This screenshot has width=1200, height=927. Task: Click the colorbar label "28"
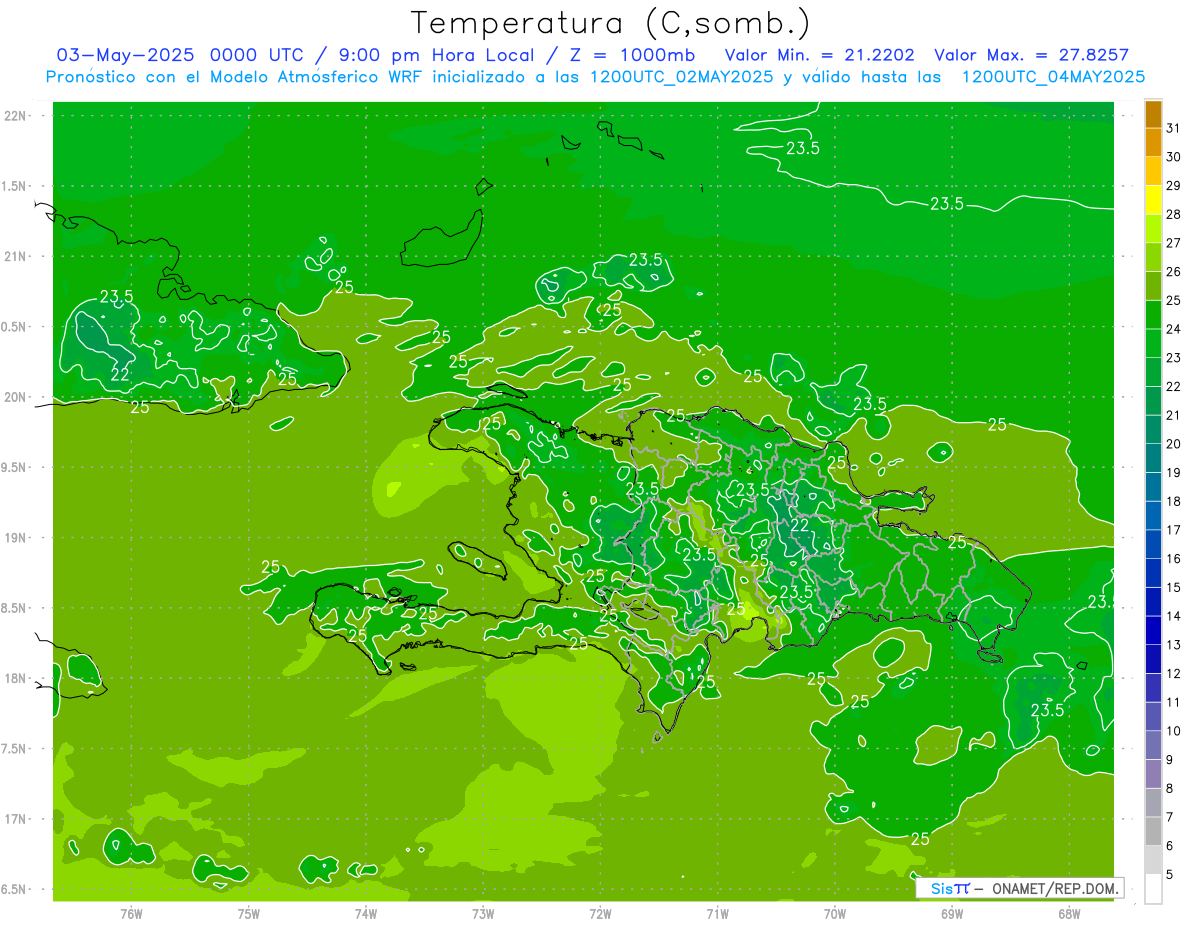point(1174,214)
